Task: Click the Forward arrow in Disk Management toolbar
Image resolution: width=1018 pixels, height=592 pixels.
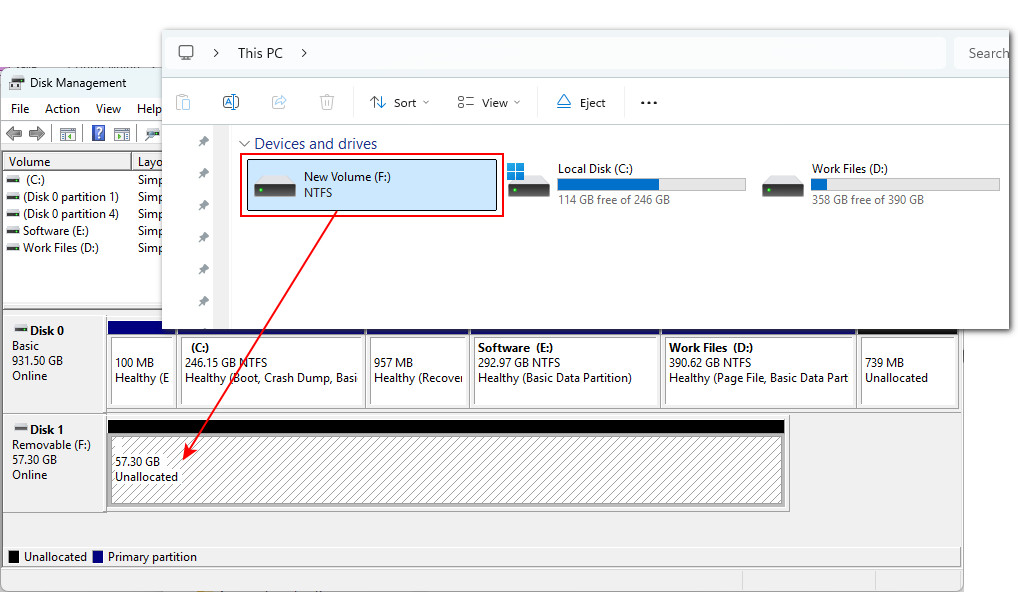Action: [37, 134]
